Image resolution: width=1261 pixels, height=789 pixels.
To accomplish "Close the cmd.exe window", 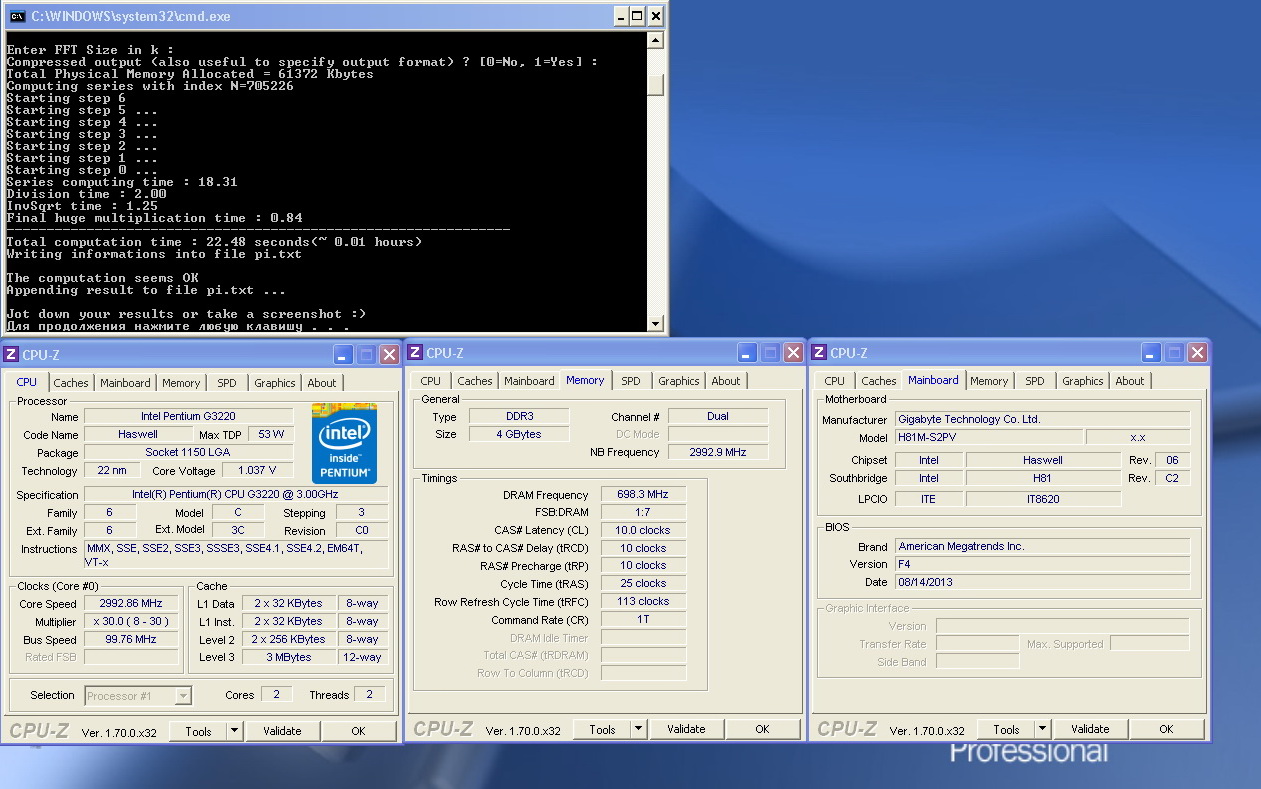I will pyautogui.click(x=656, y=16).
